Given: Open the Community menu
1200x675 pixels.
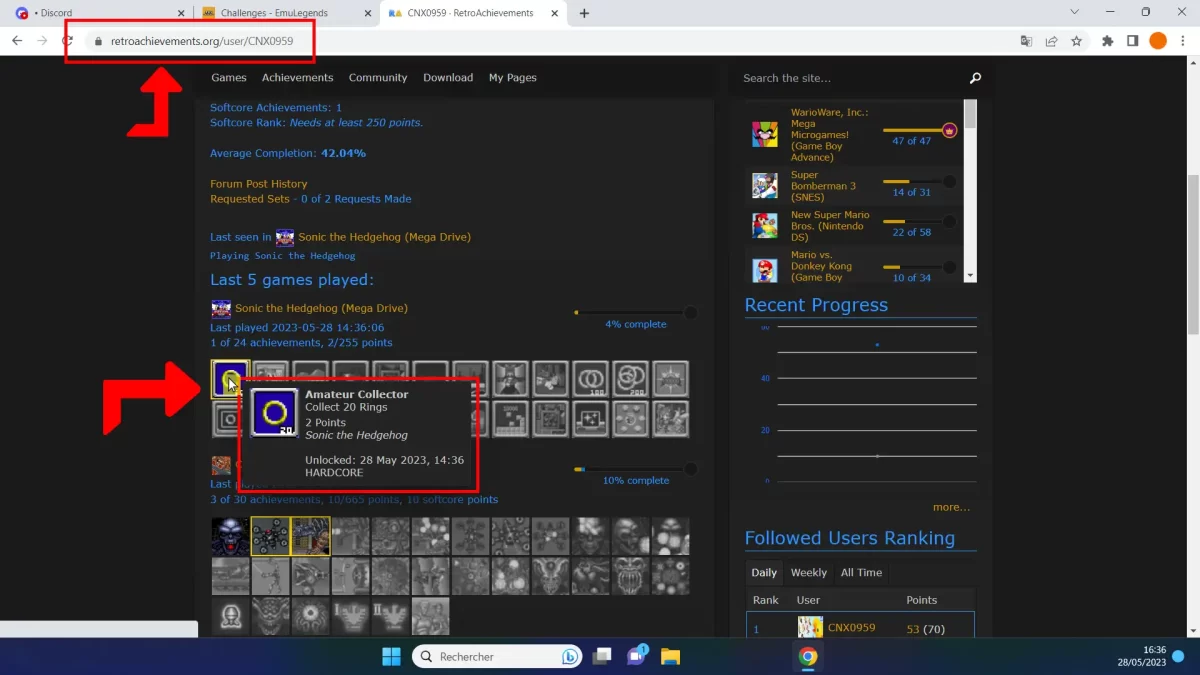Looking at the screenshot, I should coord(378,78).
